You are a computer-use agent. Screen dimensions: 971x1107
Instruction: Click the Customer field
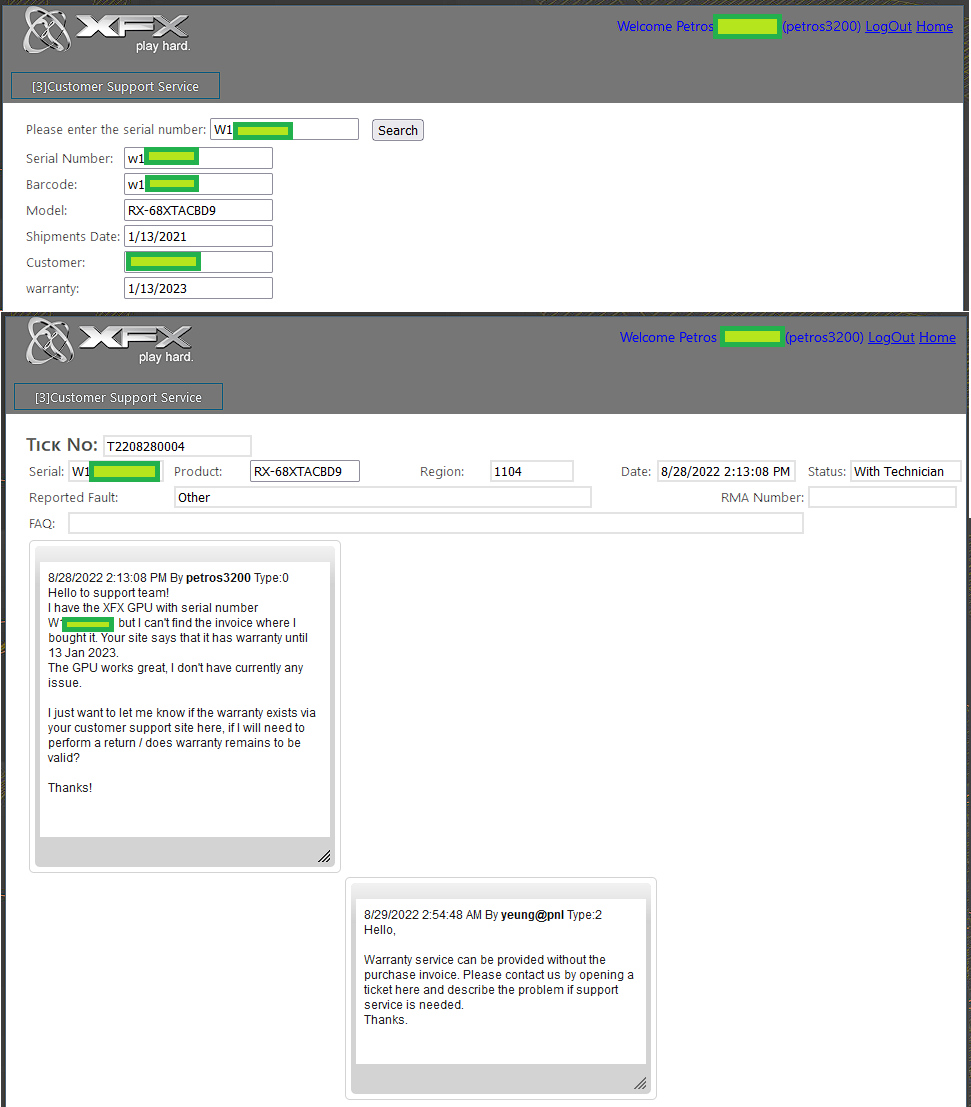[198, 262]
